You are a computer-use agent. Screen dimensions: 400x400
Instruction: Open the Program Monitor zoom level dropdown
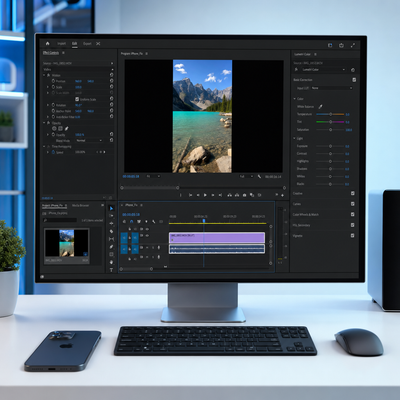(x=153, y=176)
